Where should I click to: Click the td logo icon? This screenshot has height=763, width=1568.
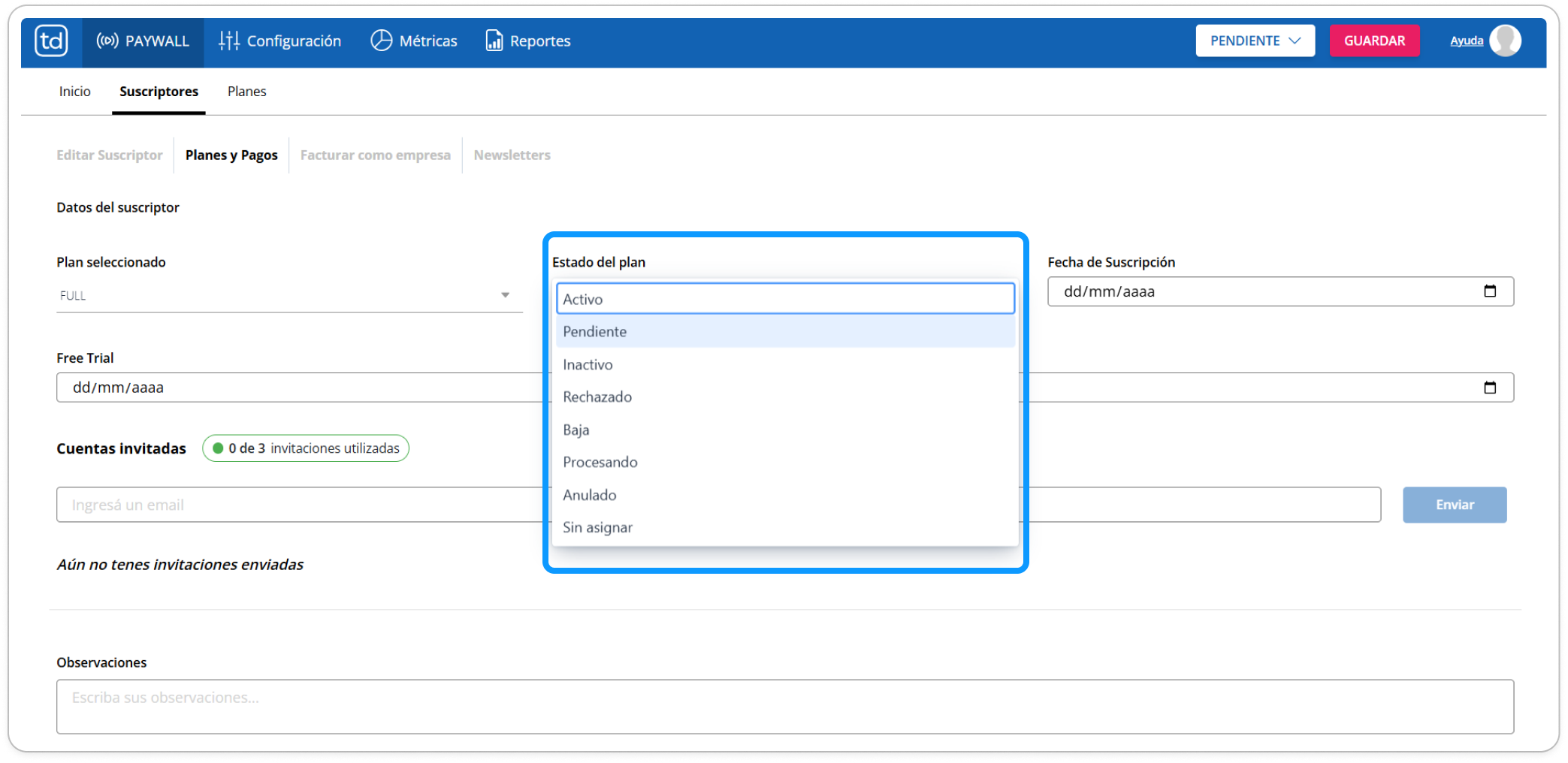[51, 41]
